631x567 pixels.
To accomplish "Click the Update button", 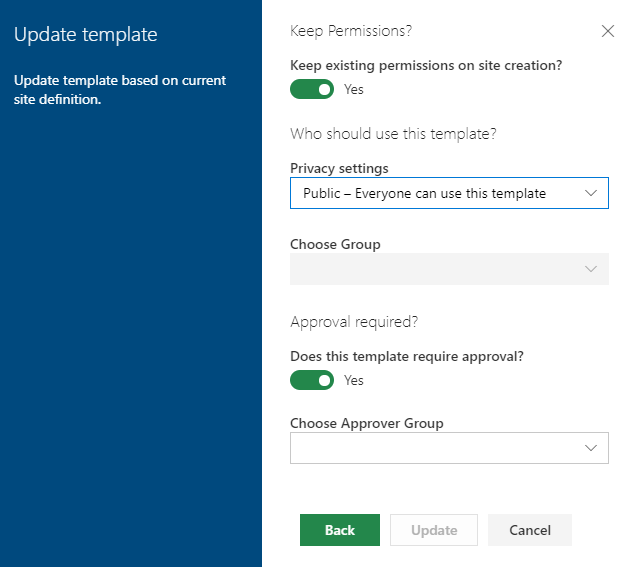I will tap(434, 530).
